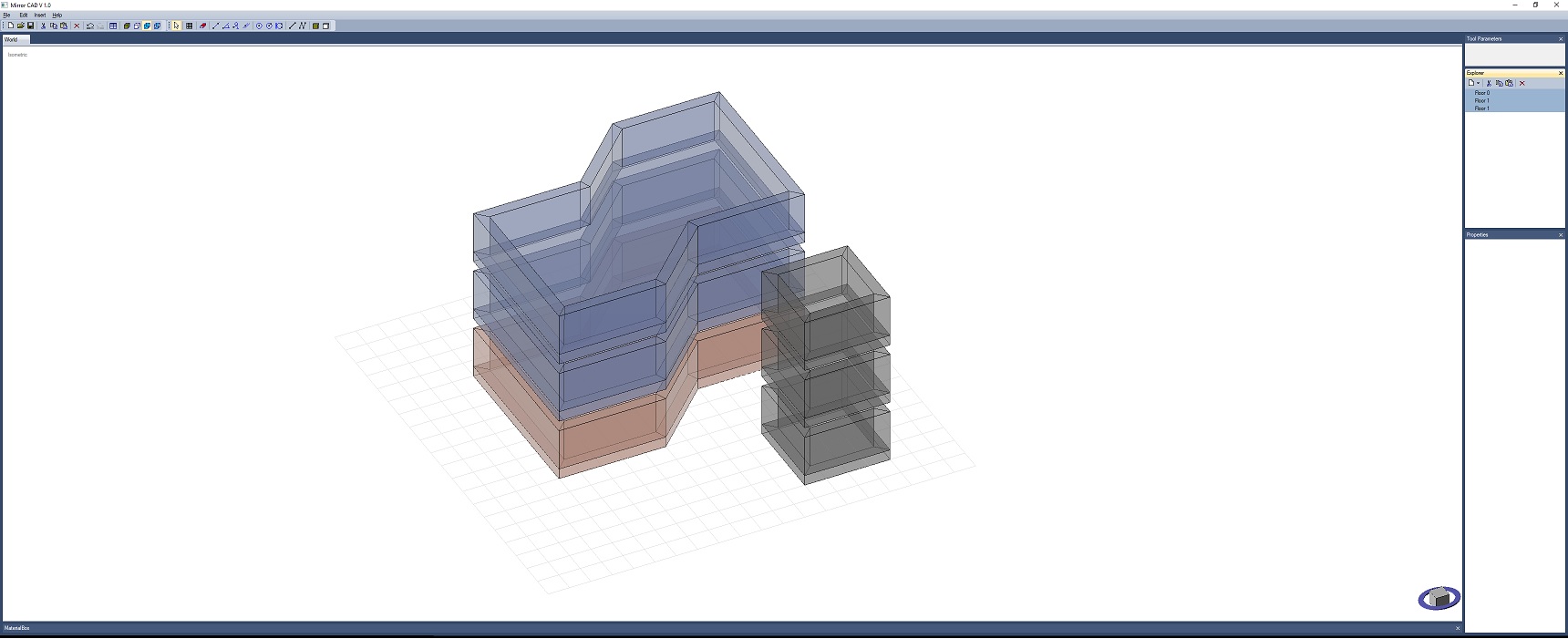Toggle the solid shaded cube view mode

point(127,26)
